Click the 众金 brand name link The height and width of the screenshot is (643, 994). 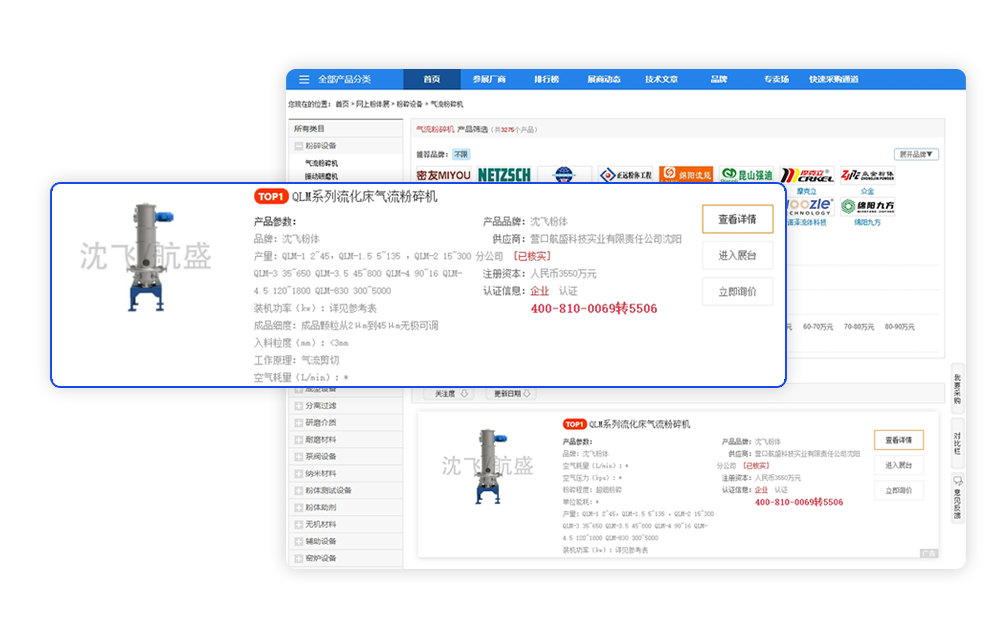click(x=867, y=191)
